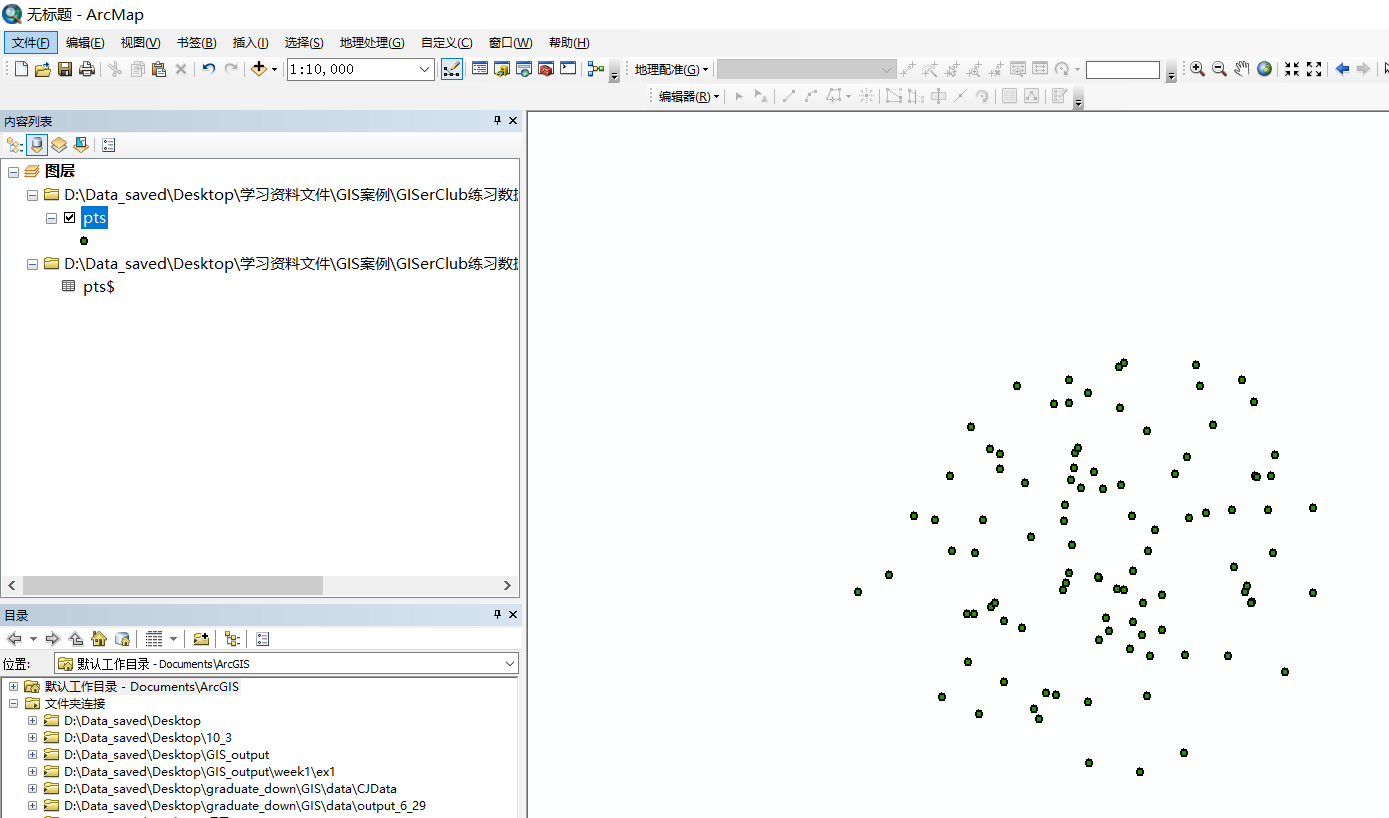
Task: Select the pts layer name
Action: 94,218
